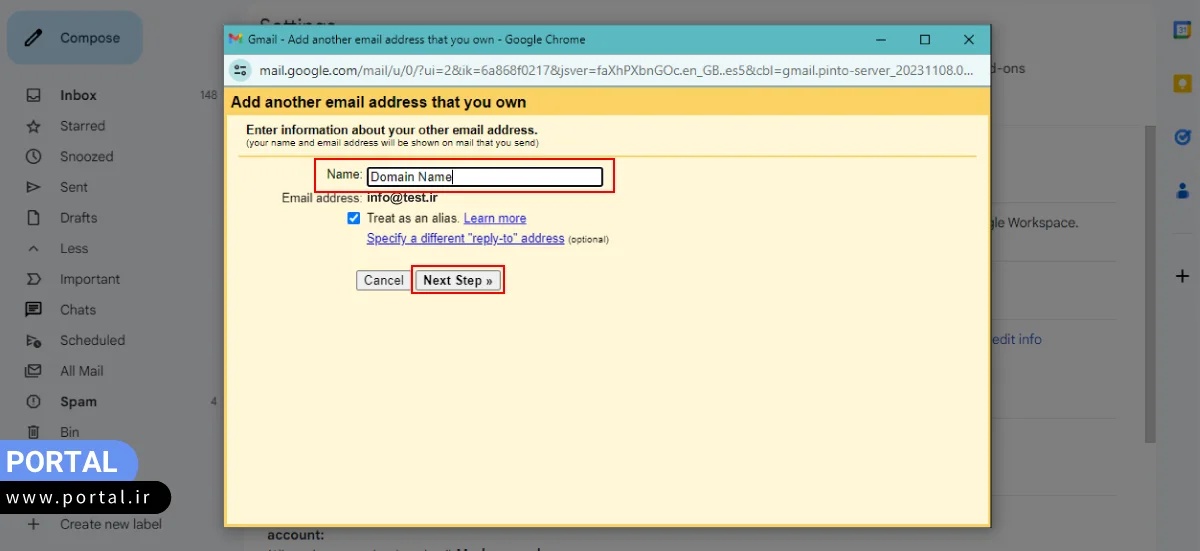Open the Learn more link
Viewport: 1200px width, 551px height.
pyautogui.click(x=494, y=218)
